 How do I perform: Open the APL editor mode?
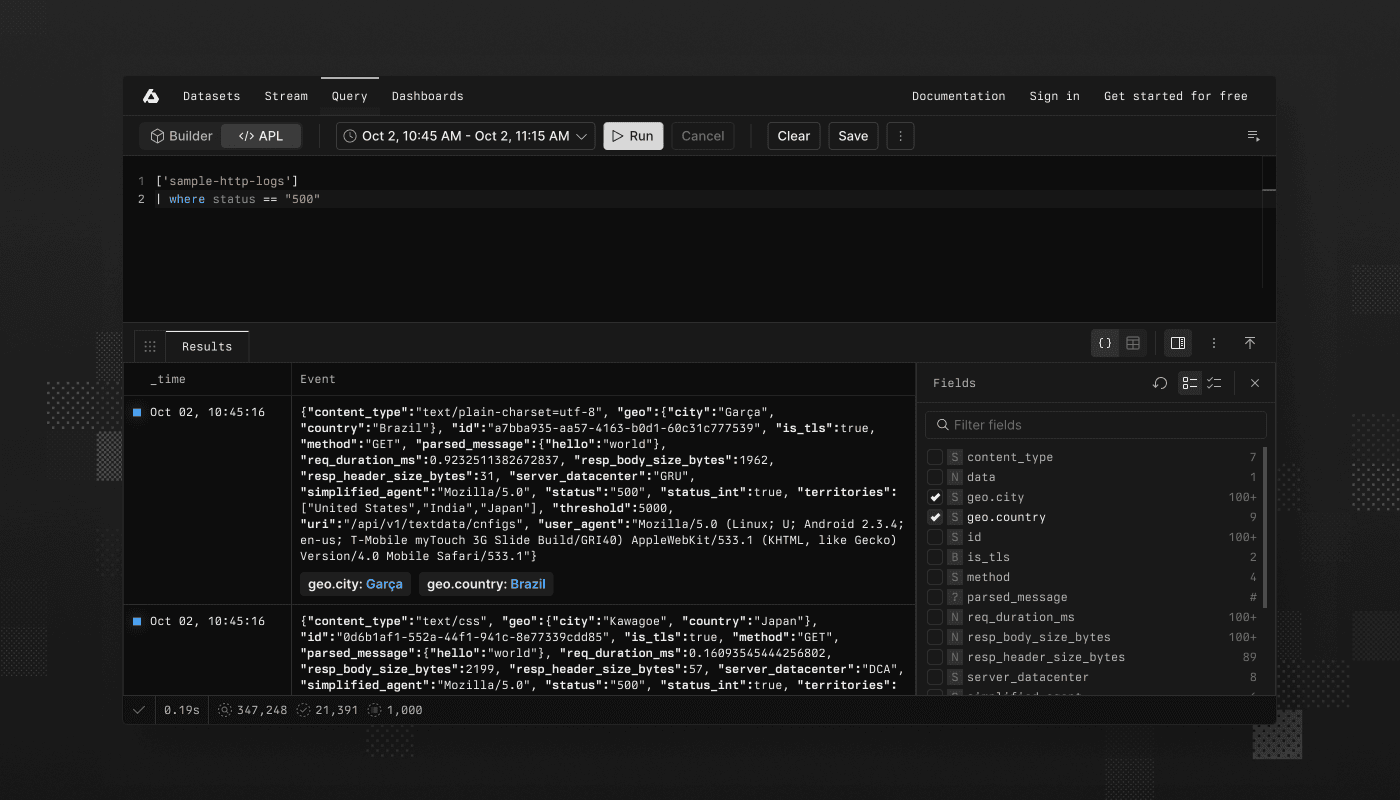(260, 136)
